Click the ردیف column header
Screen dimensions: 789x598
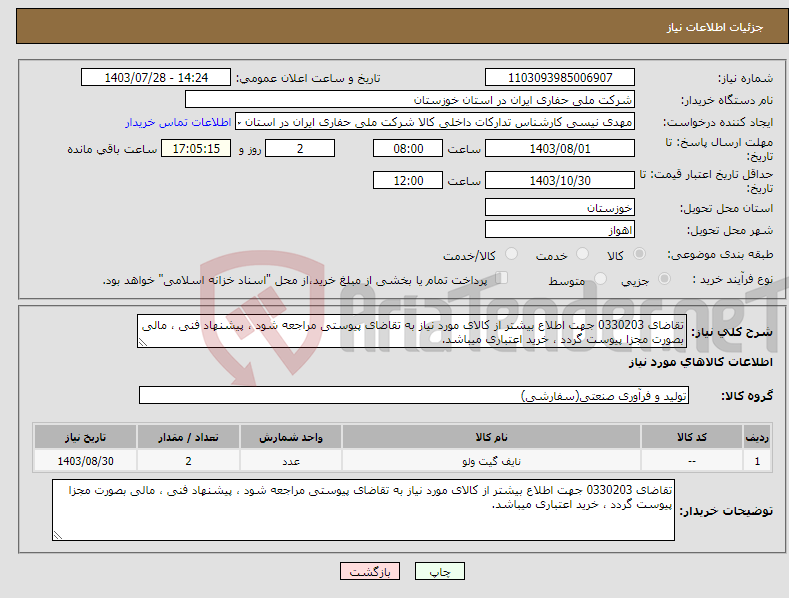[757, 437]
